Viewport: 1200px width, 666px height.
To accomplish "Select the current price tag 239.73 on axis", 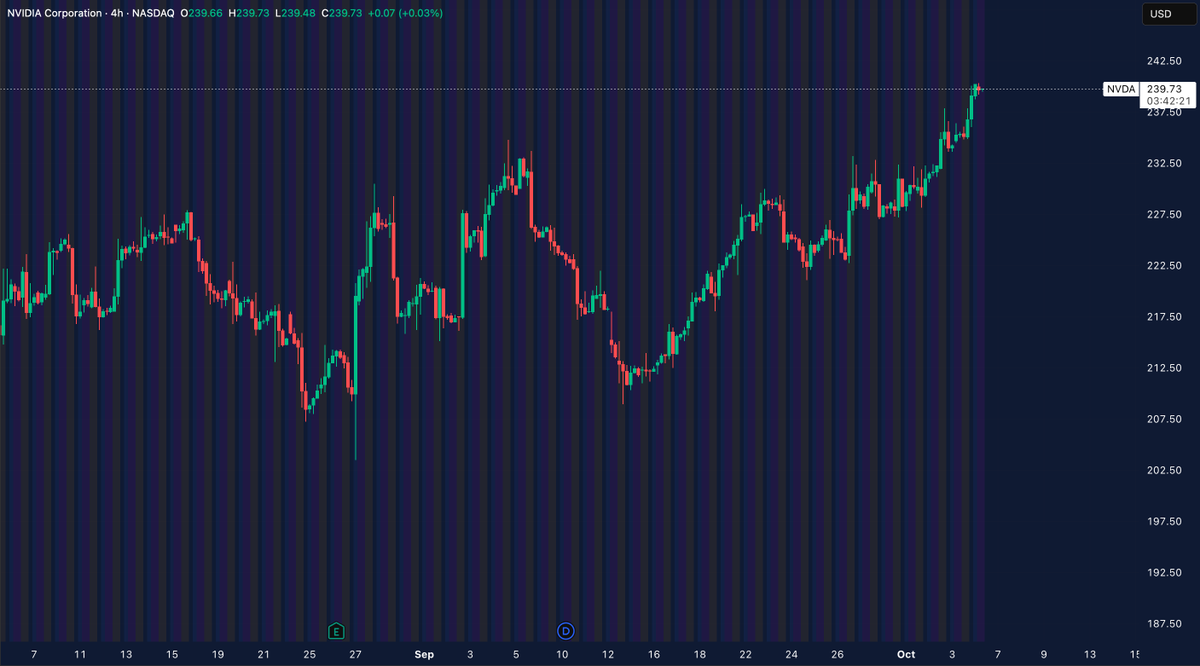I will tap(1164, 89).
